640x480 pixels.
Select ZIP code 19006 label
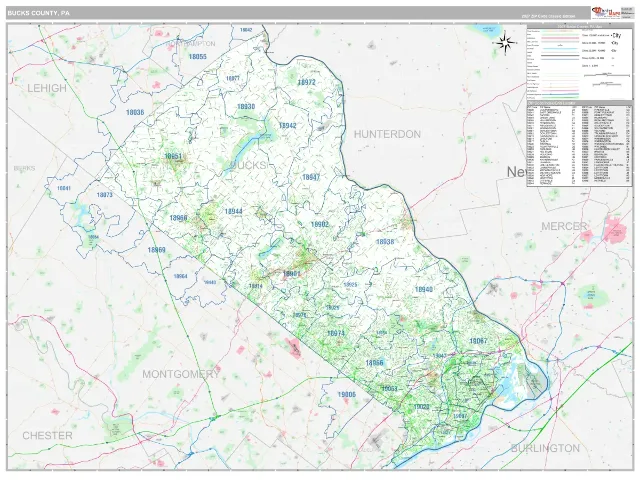click(x=347, y=394)
